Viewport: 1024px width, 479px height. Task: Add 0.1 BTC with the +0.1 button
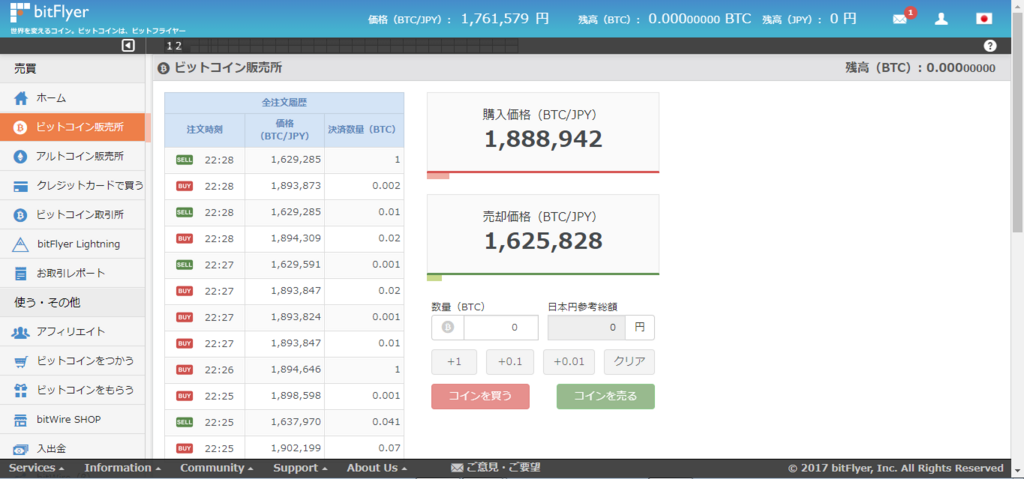pyautogui.click(x=510, y=362)
